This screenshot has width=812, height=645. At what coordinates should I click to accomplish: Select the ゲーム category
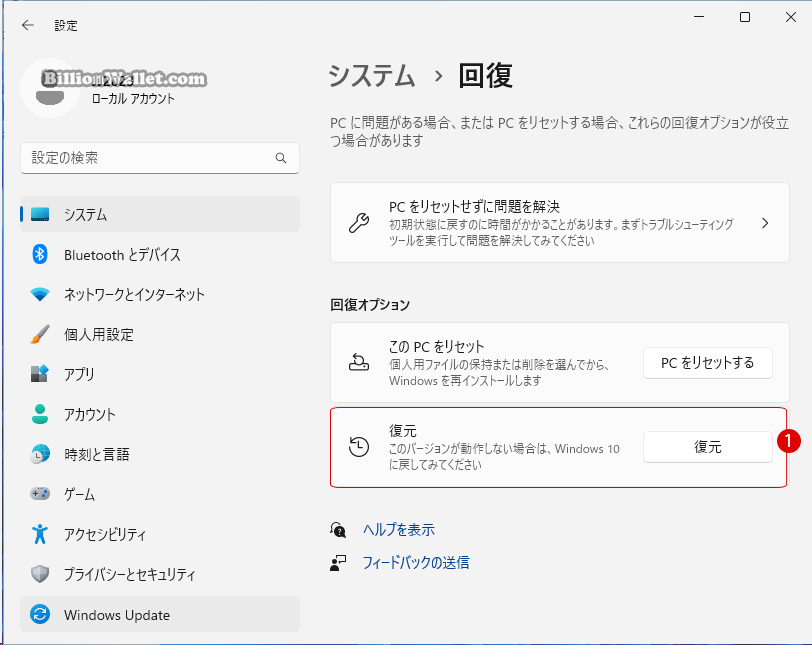tap(160, 494)
